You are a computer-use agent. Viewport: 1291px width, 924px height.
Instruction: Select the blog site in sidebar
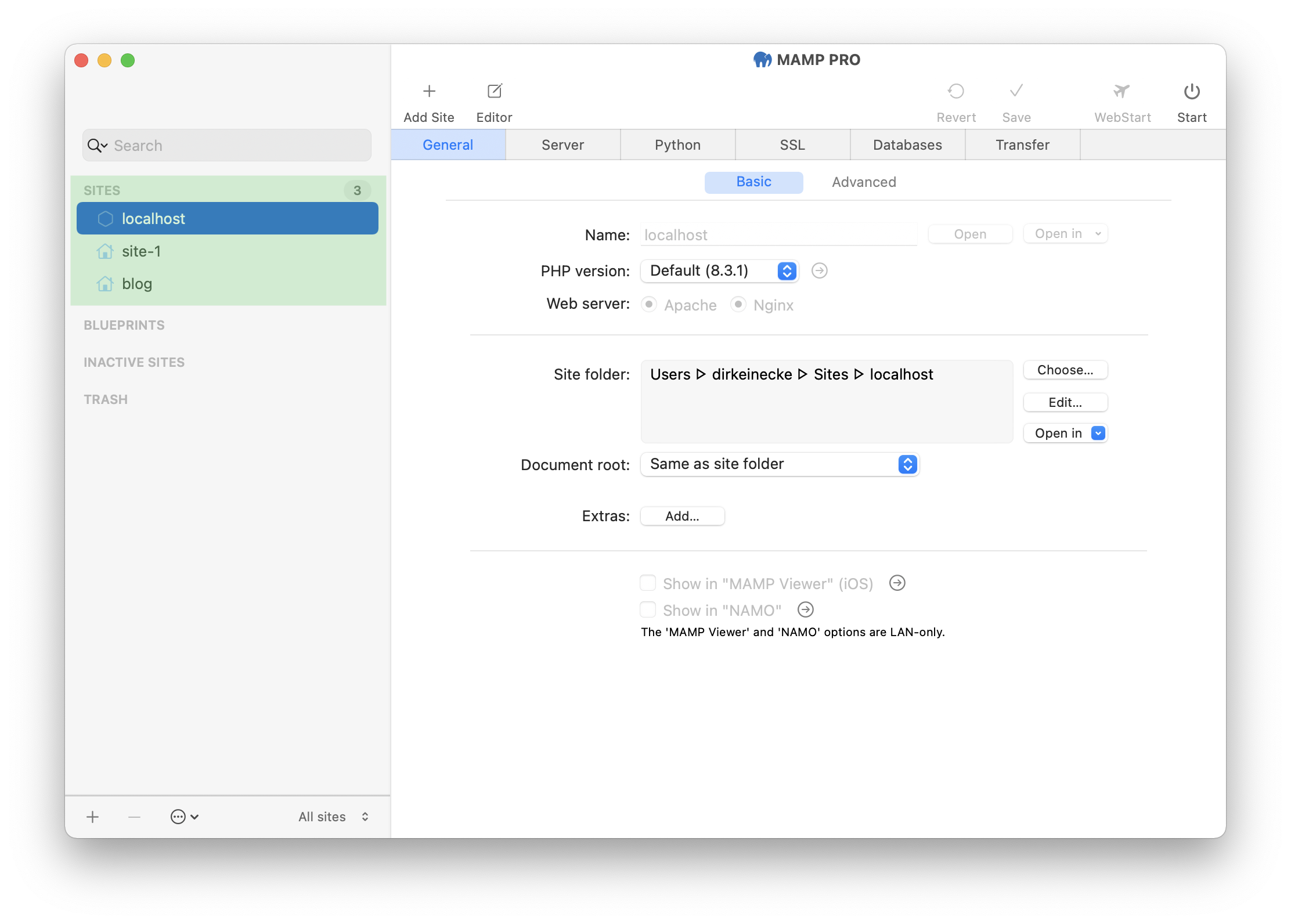tap(136, 283)
